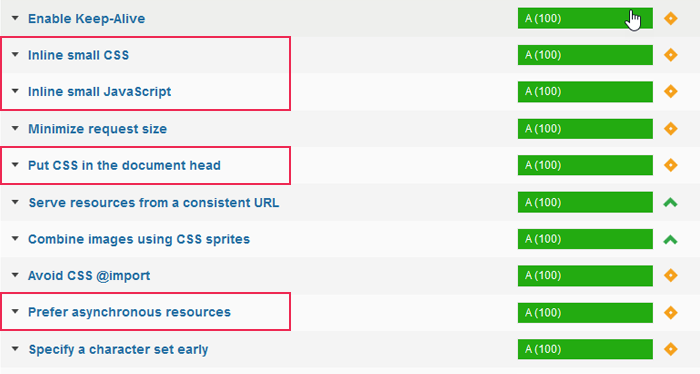Click Serve resources consistent URL grade bar
This screenshot has height=374, width=700.
(x=585, y=202)
